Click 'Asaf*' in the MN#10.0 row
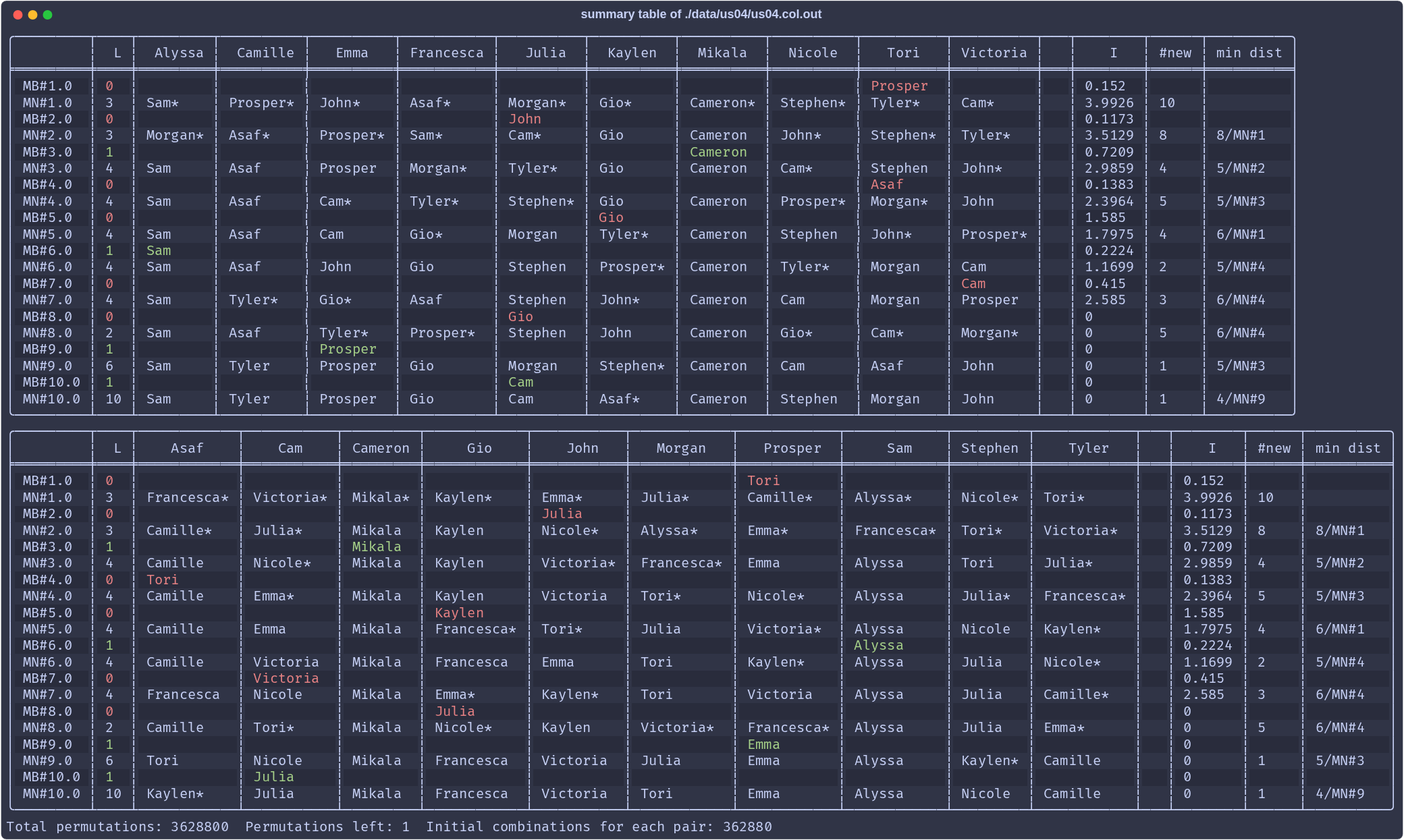The width and height of the screenshot is (1404, 840). [619, 399]
